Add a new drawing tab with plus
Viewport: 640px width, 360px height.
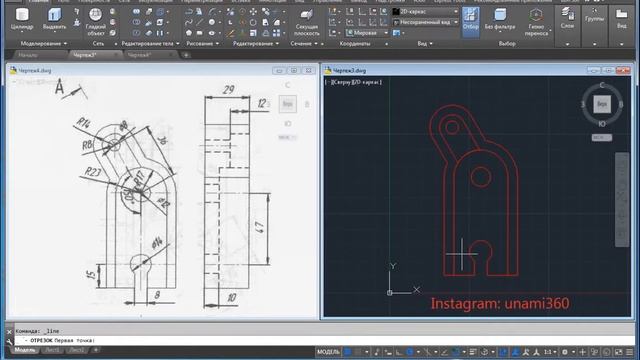tap(186, 55)
